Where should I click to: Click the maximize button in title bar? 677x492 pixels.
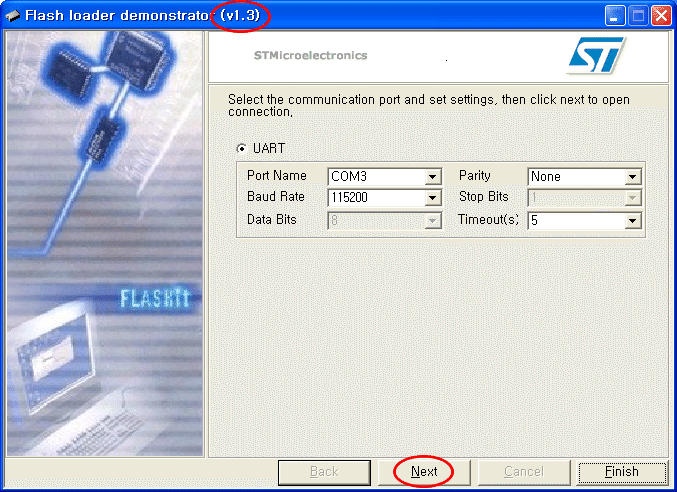(x=638, y=16)
